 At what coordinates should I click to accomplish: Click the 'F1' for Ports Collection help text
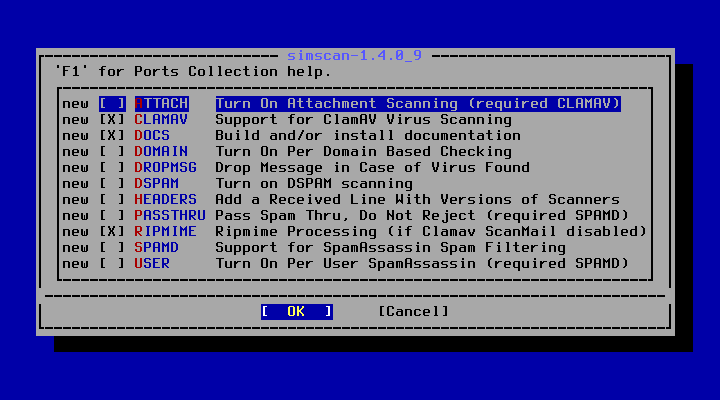pyautogui.click(x=193, y=72)
